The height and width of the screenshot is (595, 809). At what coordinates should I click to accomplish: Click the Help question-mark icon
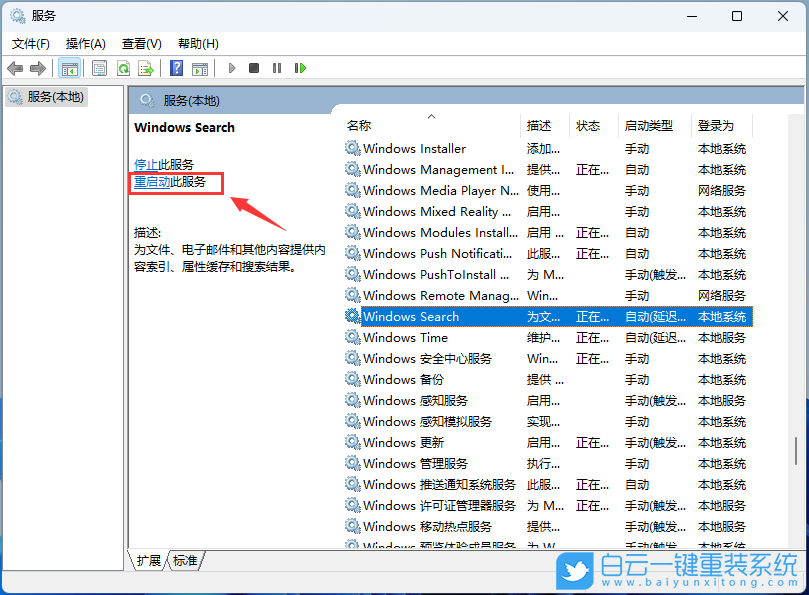point(175,68)
